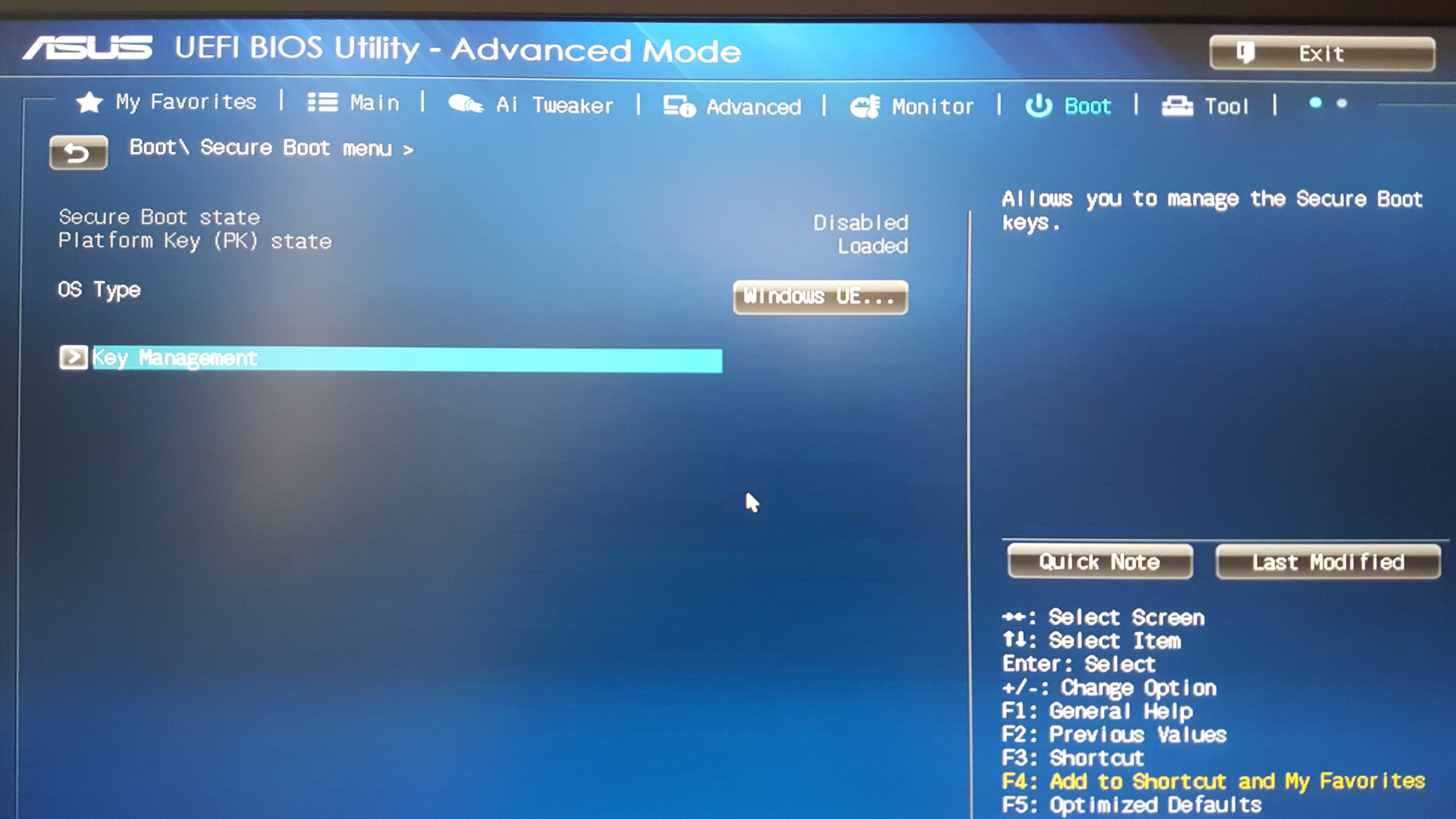
Task: Click the Boot power icon
Action: (1040, 105)
